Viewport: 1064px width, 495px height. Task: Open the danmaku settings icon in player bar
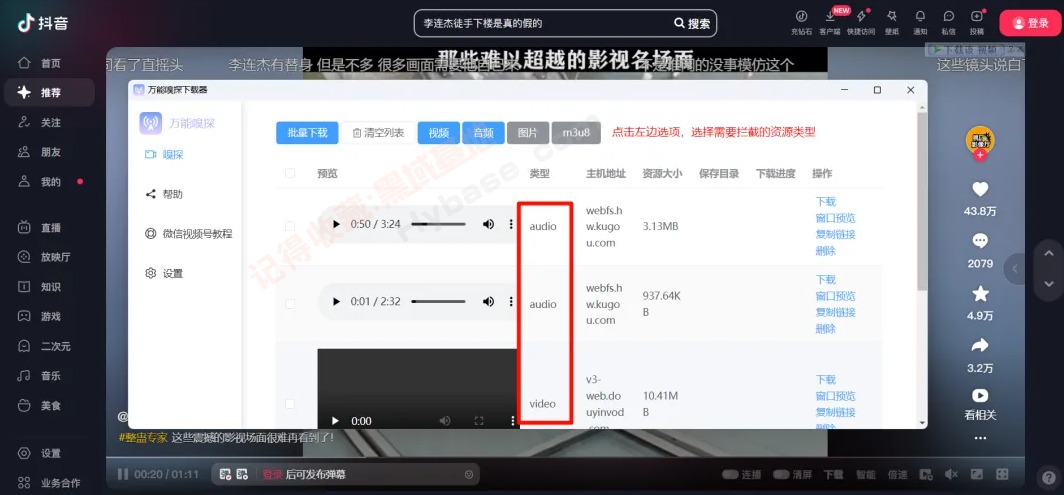click(x=242, y=474)
